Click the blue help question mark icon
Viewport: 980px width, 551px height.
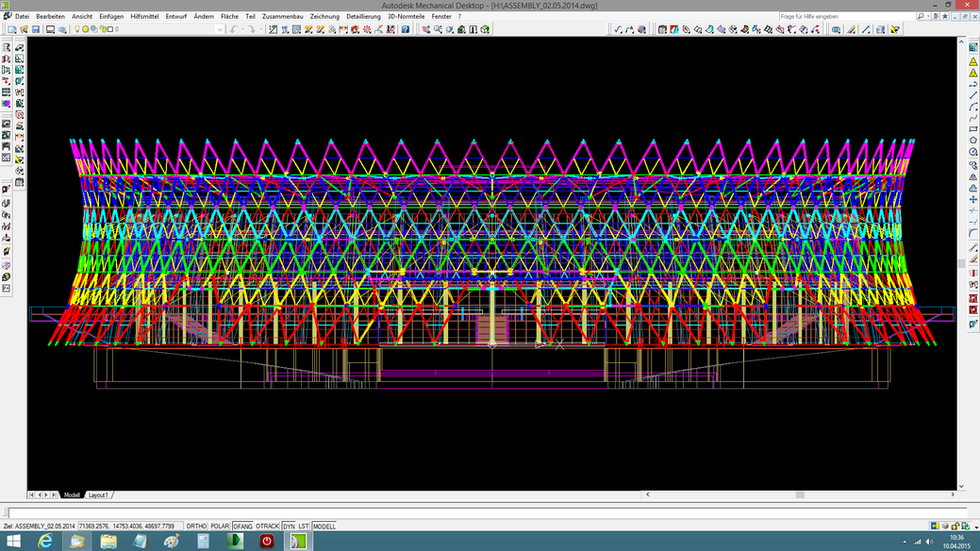[405, 29]
